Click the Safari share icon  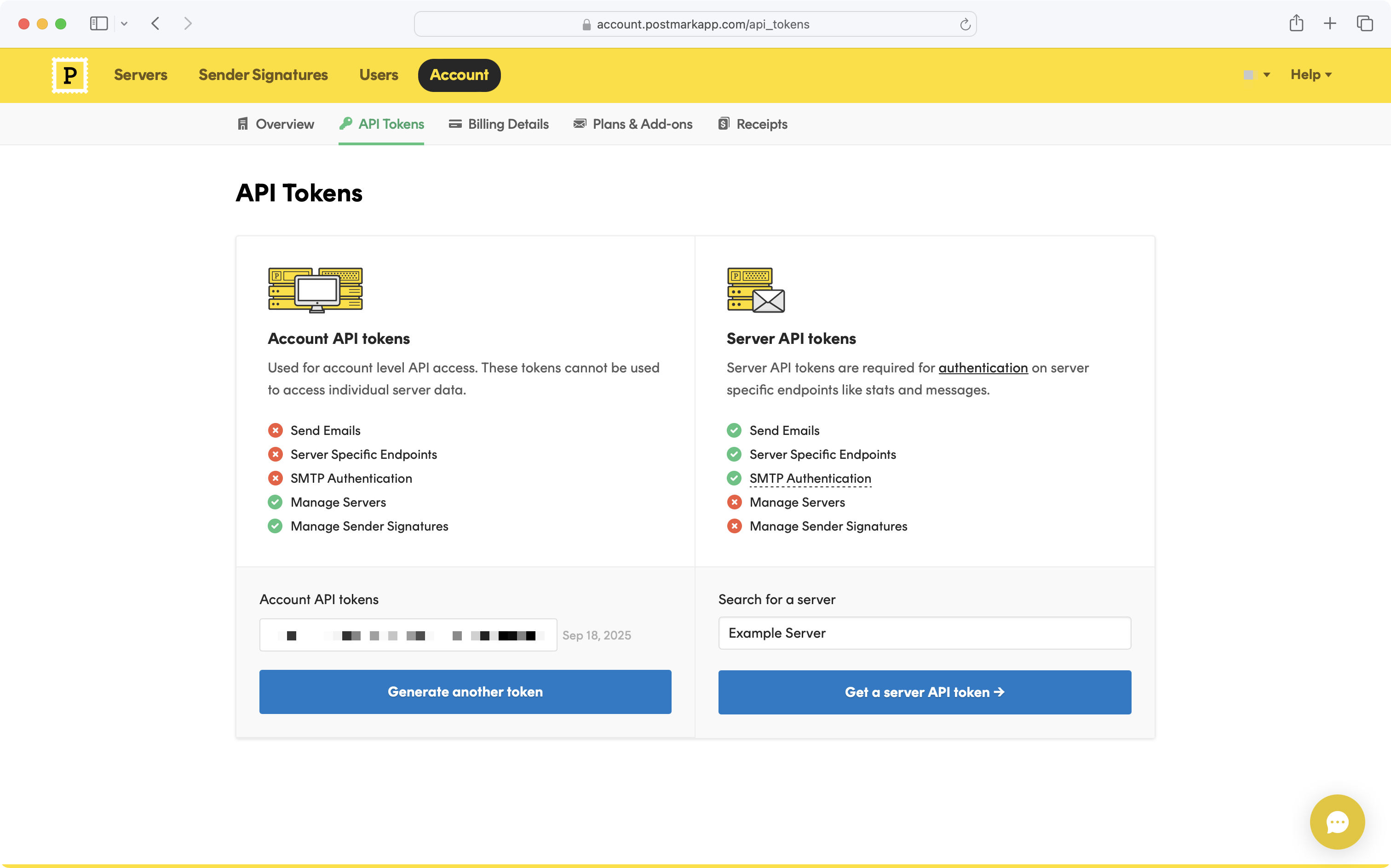pos(1296,23)
